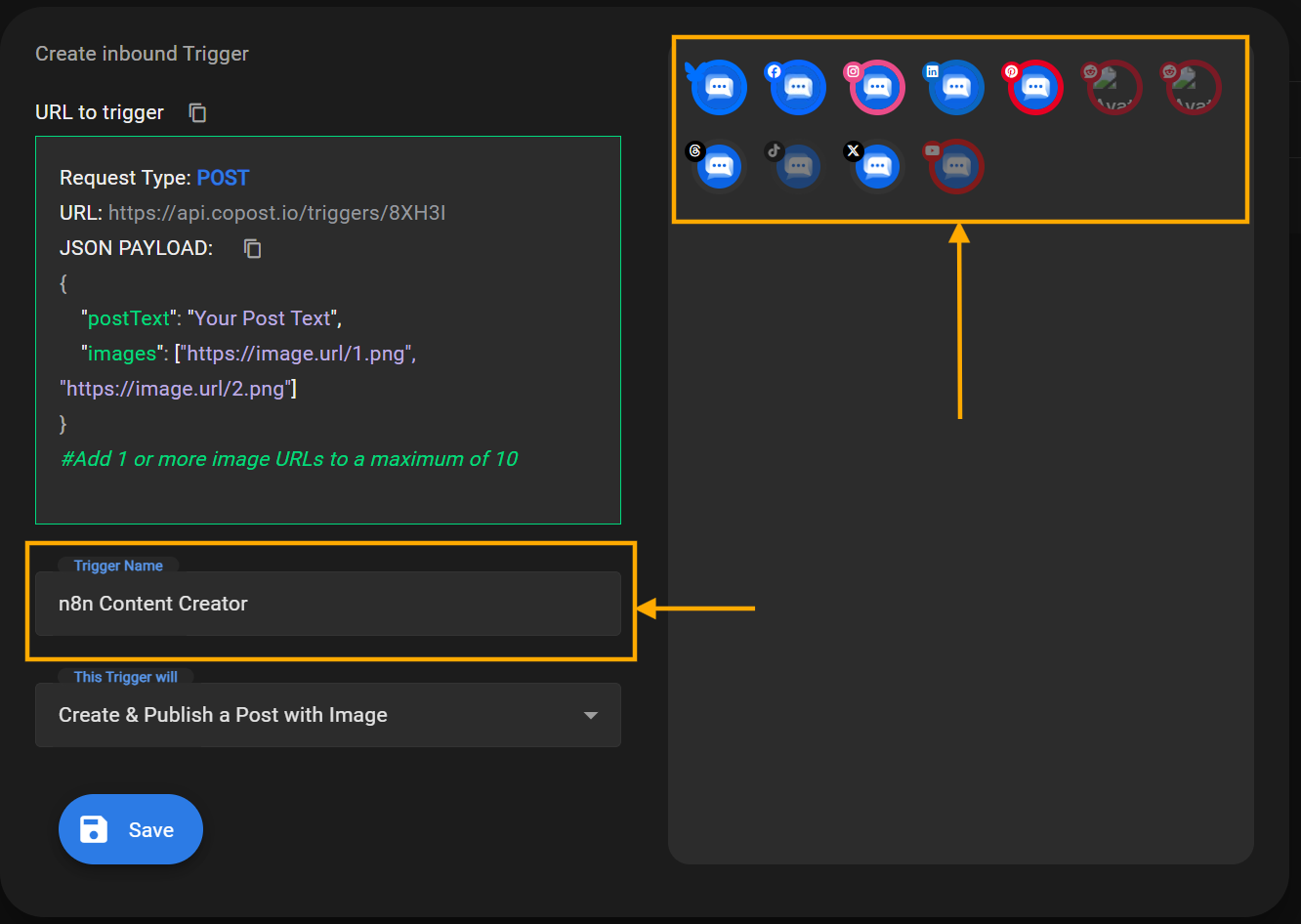The width and height of the screenshot is (1301, 924).
Task: Select the Instagram account avatar
Action: [877, 88]
